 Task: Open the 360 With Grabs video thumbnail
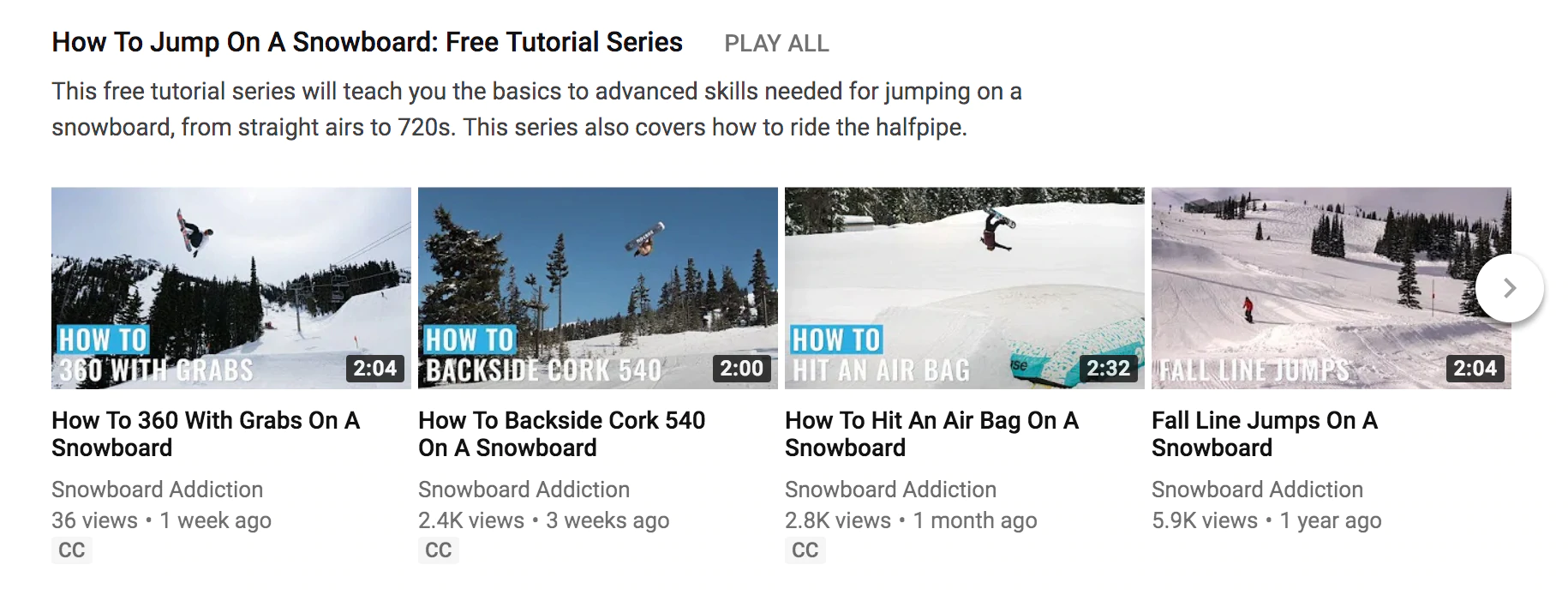(230, 287)
